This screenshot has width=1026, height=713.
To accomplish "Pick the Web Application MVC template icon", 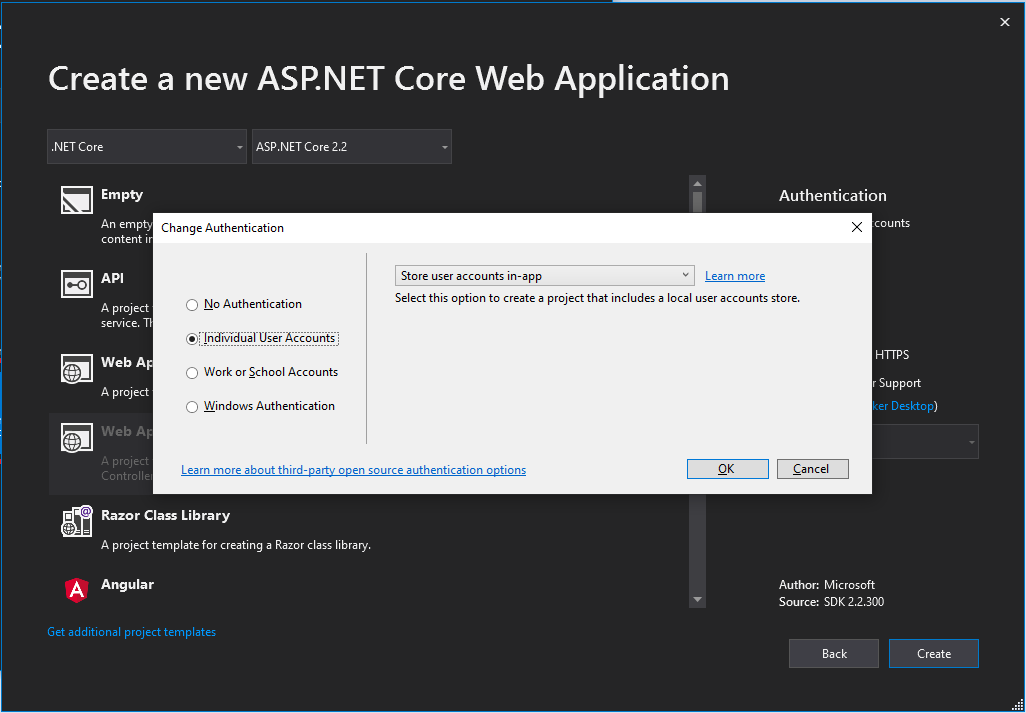I will click(x=77, y=437).
